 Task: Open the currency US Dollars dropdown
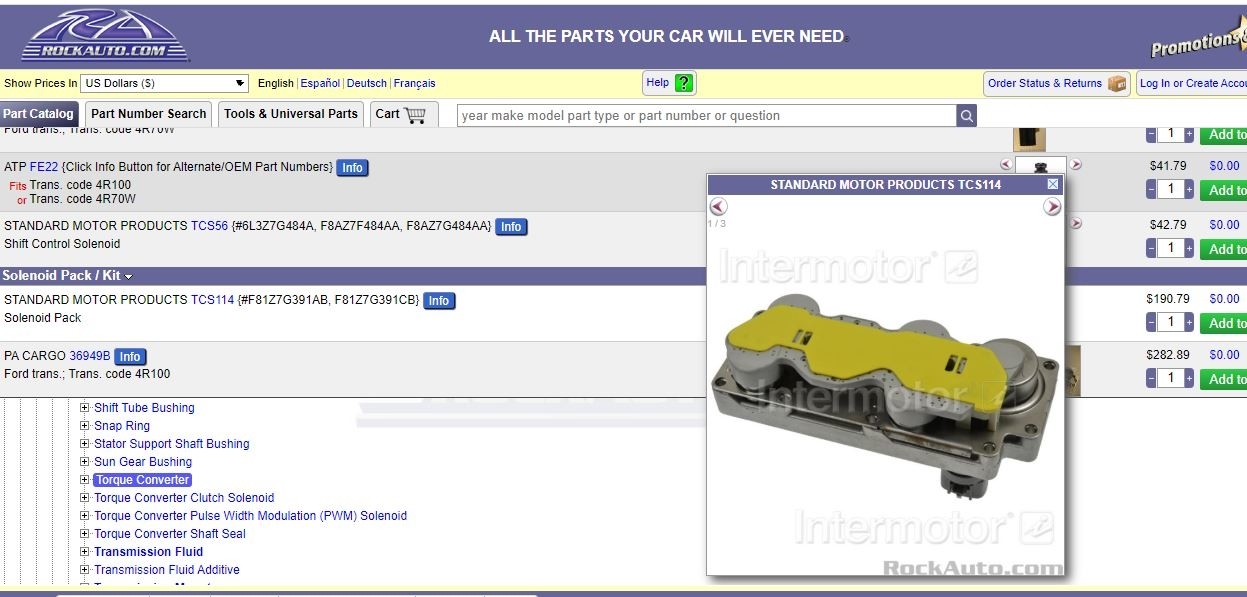(x=165, y=83)
